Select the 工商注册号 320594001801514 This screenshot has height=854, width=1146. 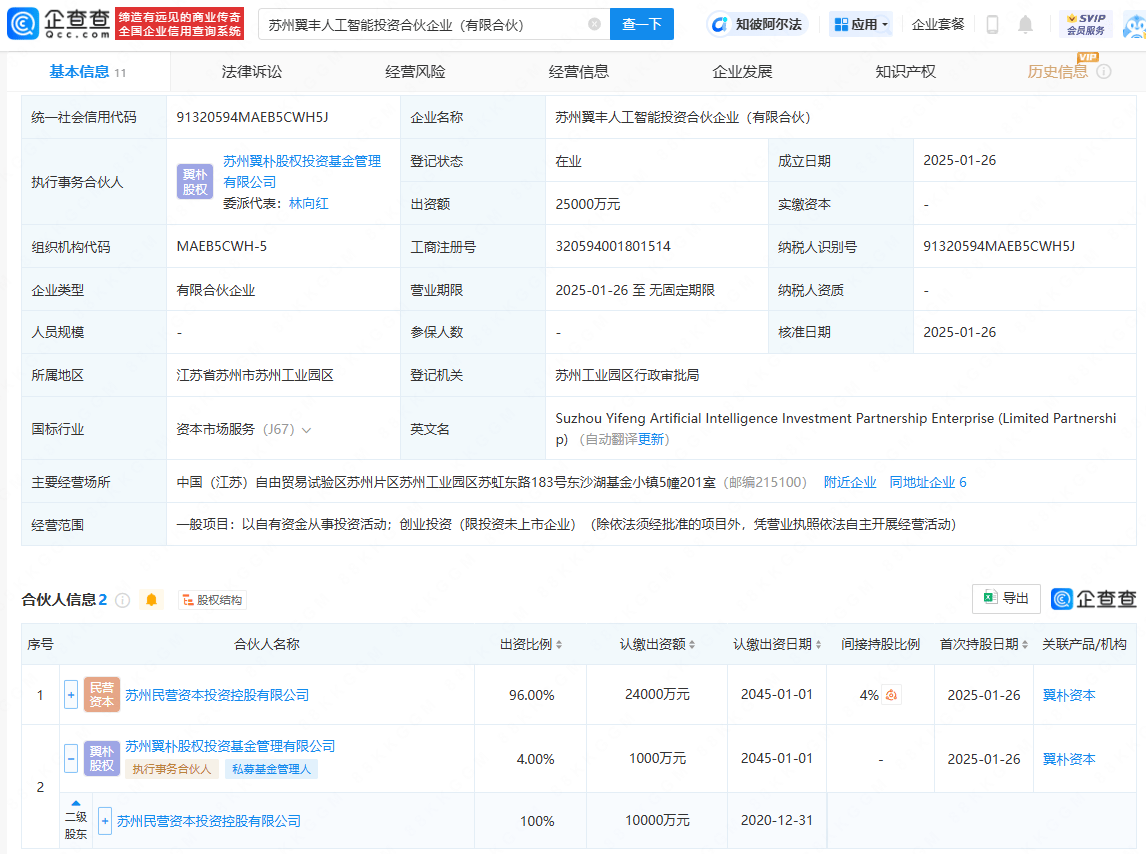click(612, 246)
